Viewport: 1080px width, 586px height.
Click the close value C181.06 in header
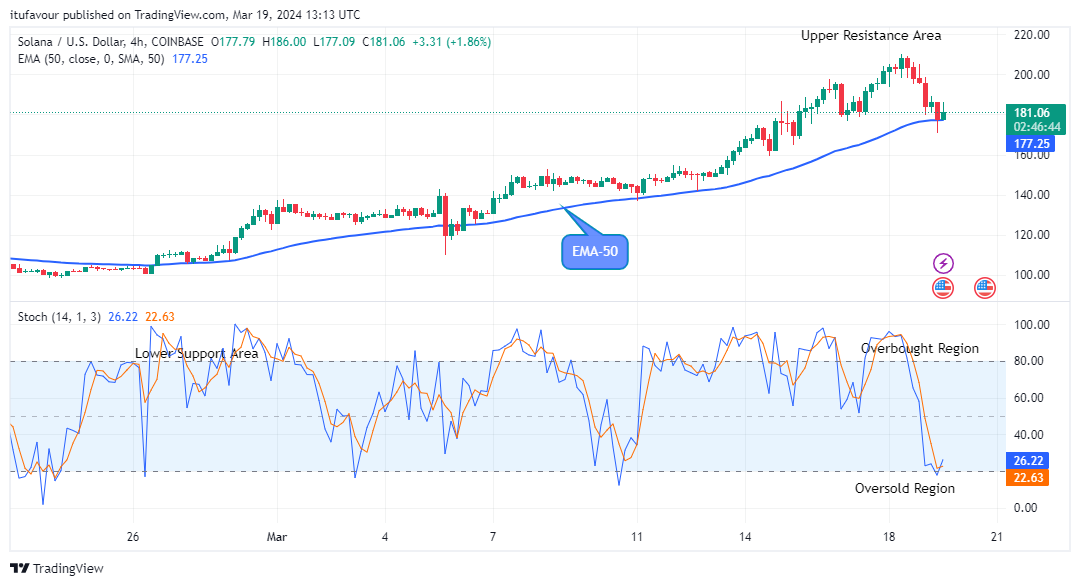coord(384,42)
